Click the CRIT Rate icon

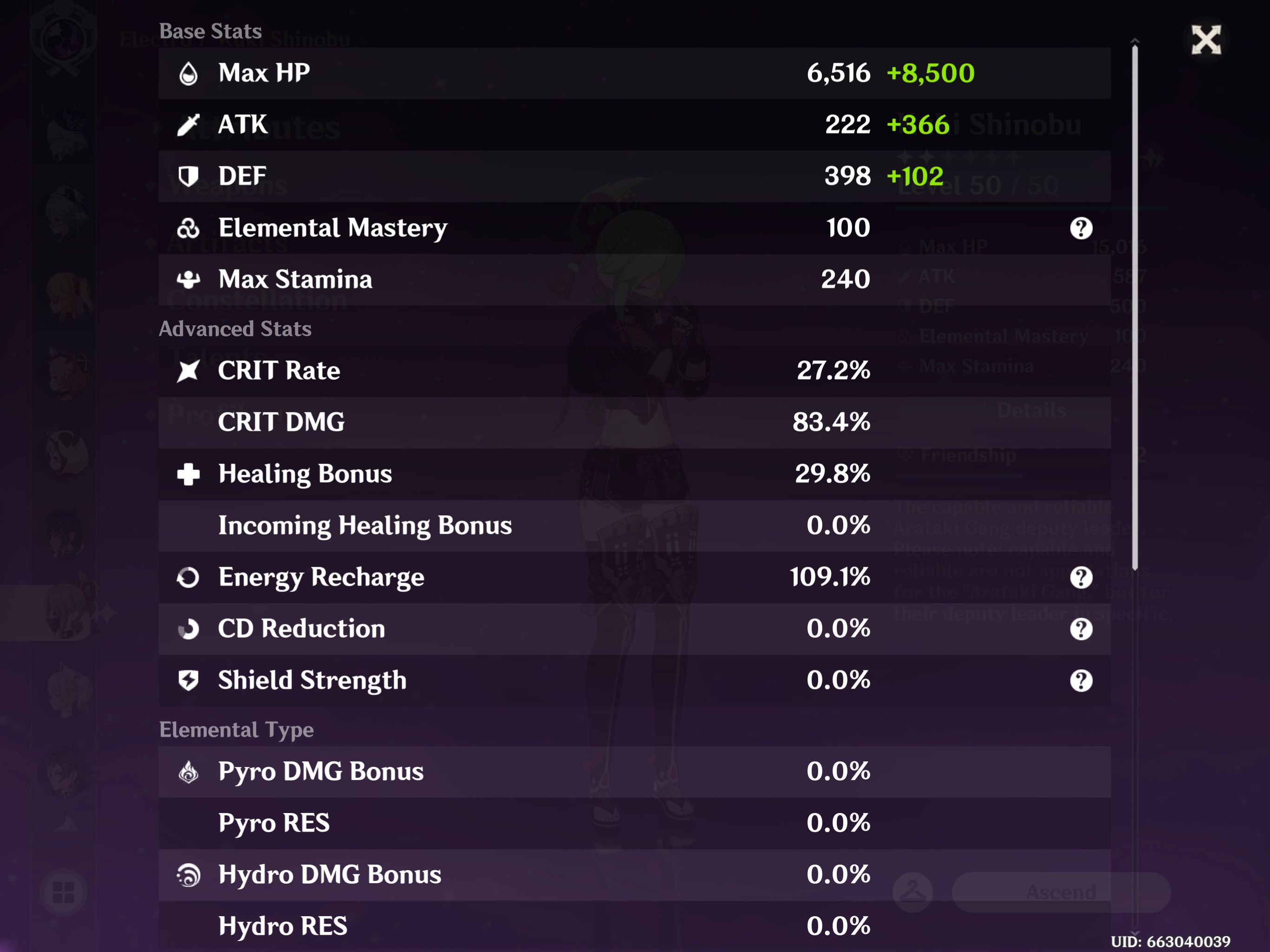tap(188, 371)
